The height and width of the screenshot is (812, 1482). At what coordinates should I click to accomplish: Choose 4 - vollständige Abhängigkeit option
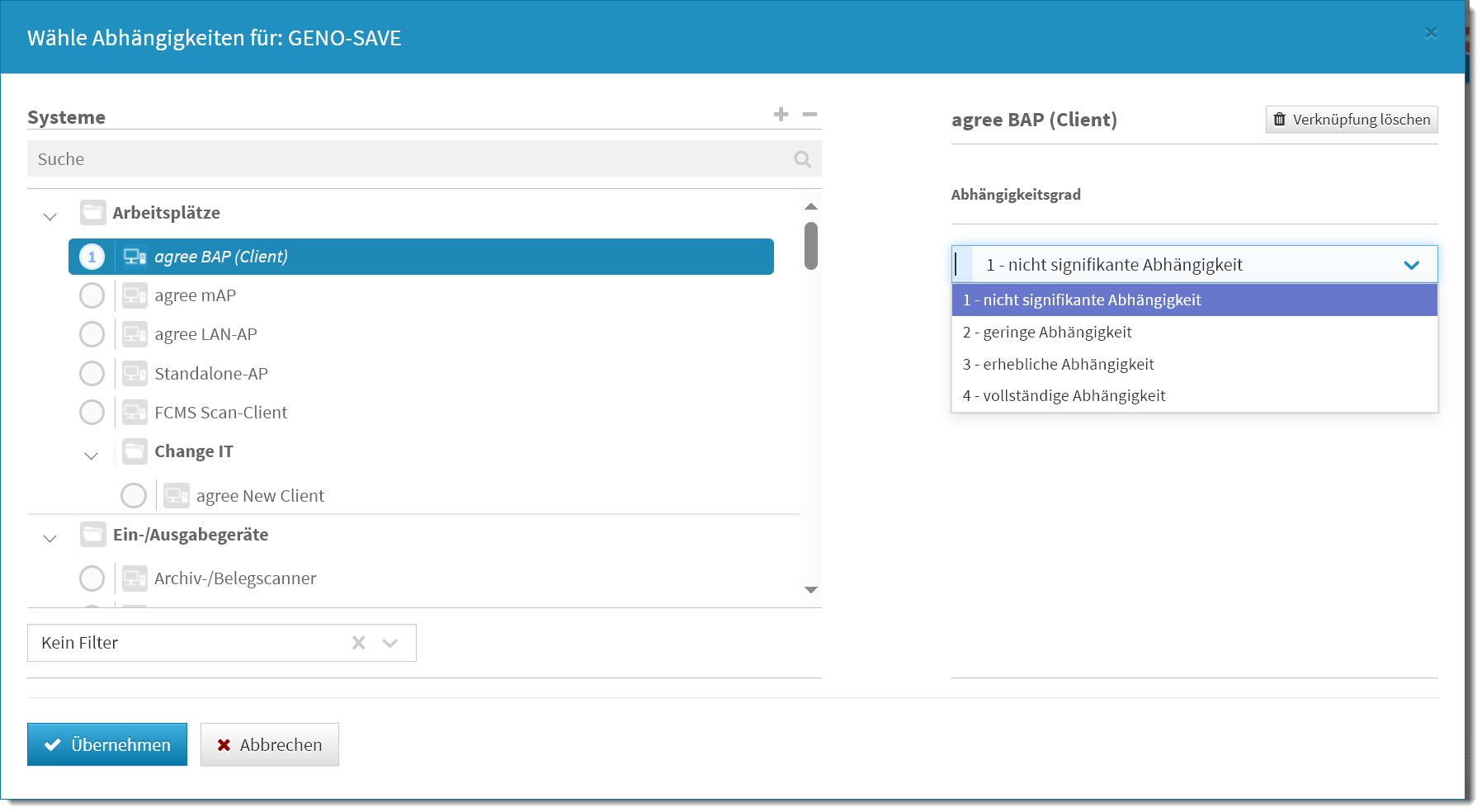pos(1064,395)
